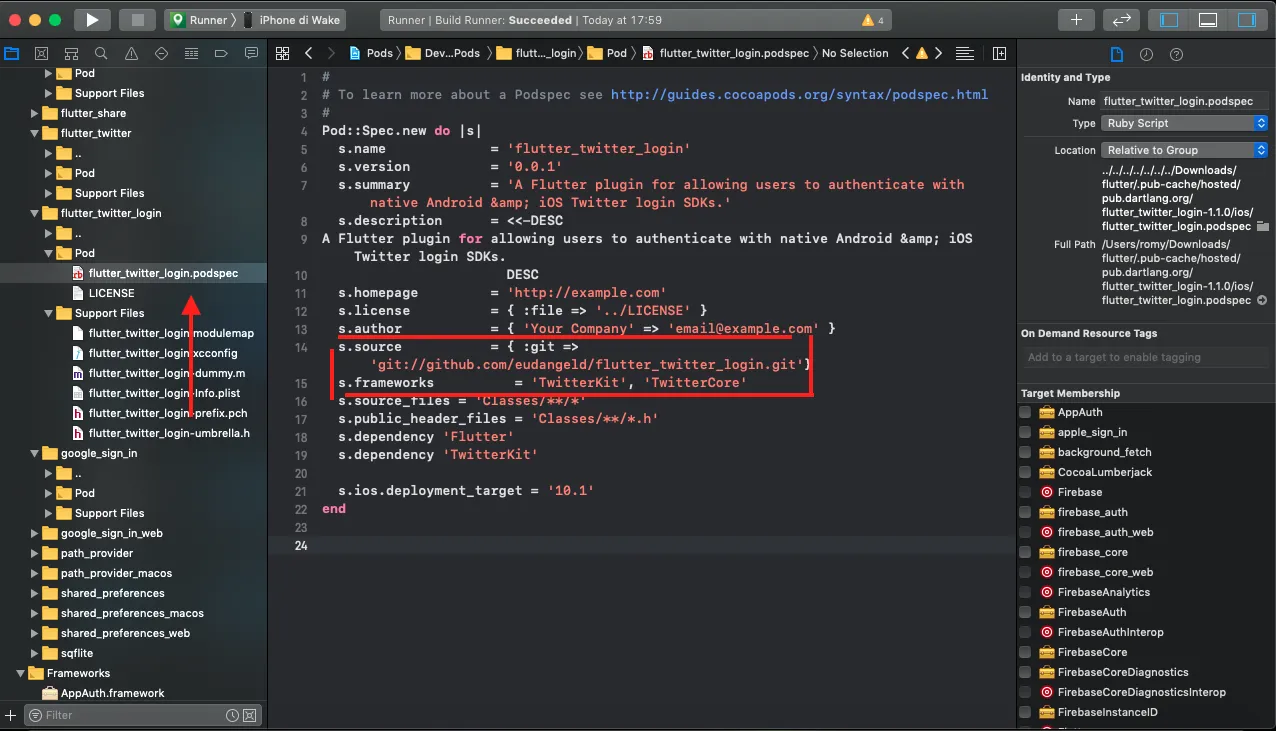Click No Selection in jump bar
This screenshot has width=1276, height=731.
tap(855, 53)
